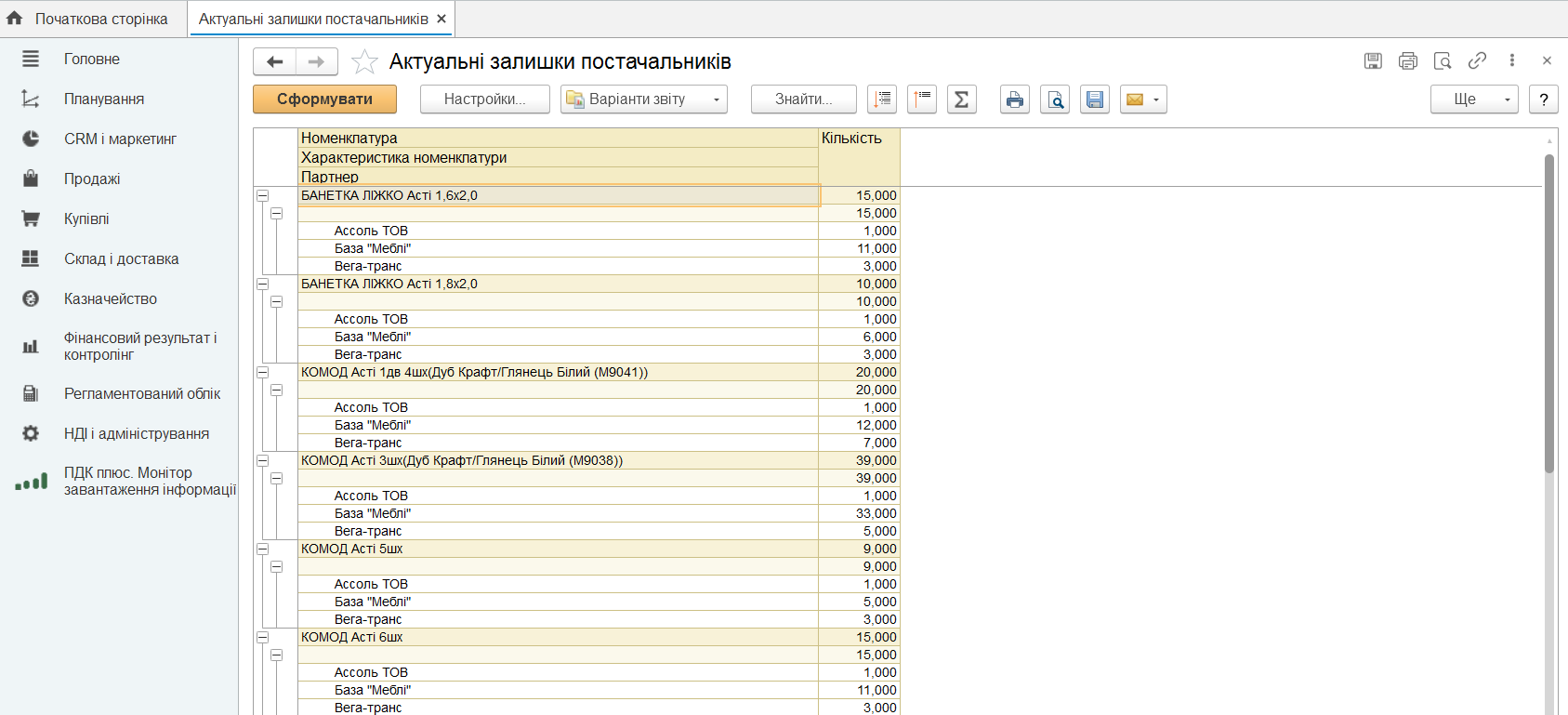Click the vertical scrollbar of the report
The height and width of the screenshot is (715, 1568).
pyautogui.click(x=1549, y=313)
